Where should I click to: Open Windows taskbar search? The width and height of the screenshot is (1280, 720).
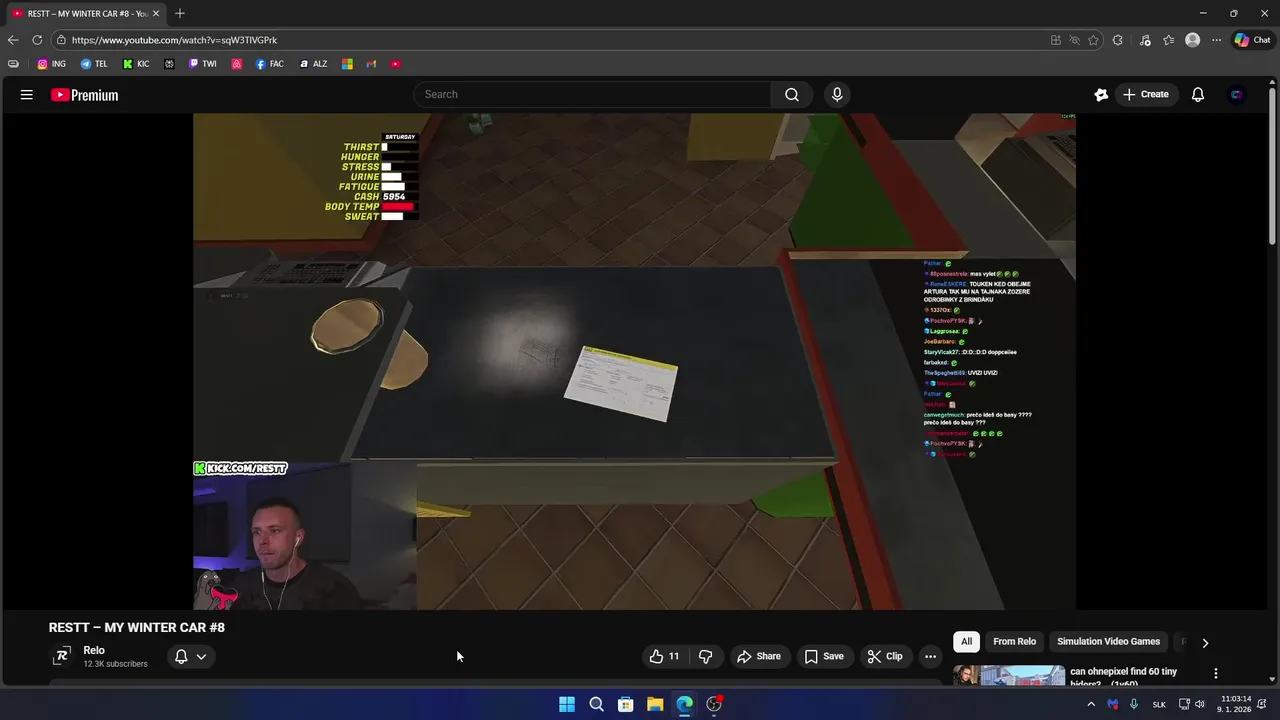pyautogui.click(x=596, y=704)
